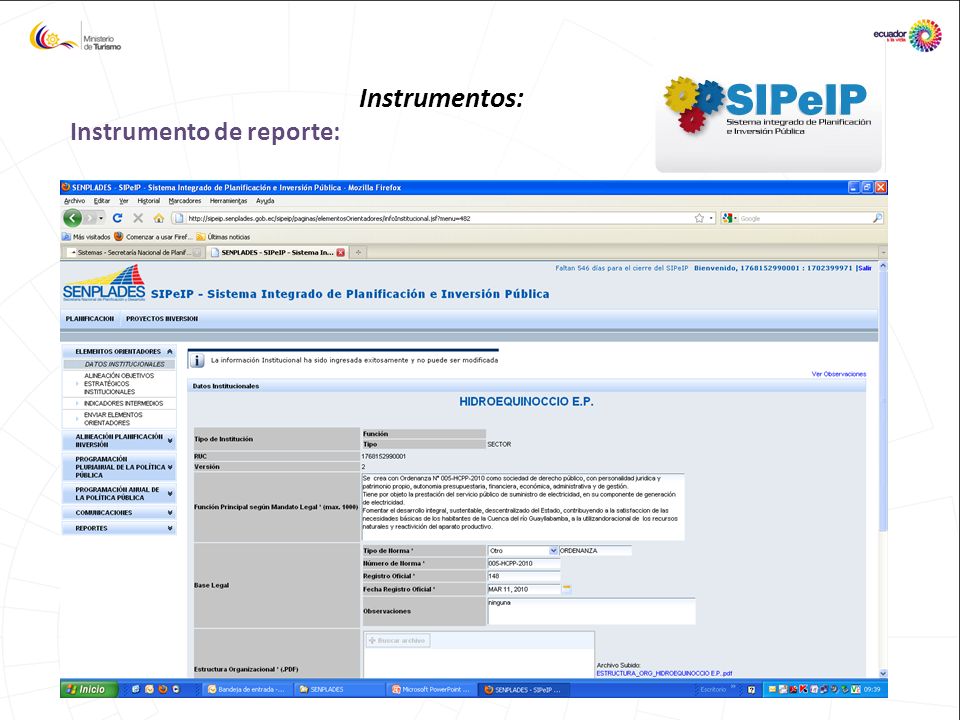Click the Buscar archivo button
The height and width of the screenshot is (720, 960).
click(398, 640)
